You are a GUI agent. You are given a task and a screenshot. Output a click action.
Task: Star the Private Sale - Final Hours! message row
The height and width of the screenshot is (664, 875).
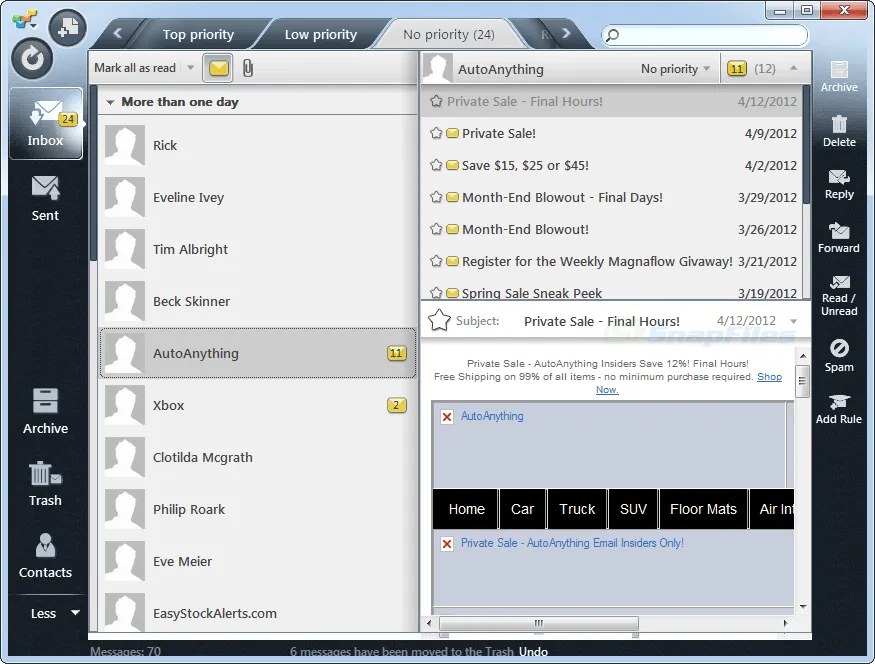coord(436,101)
